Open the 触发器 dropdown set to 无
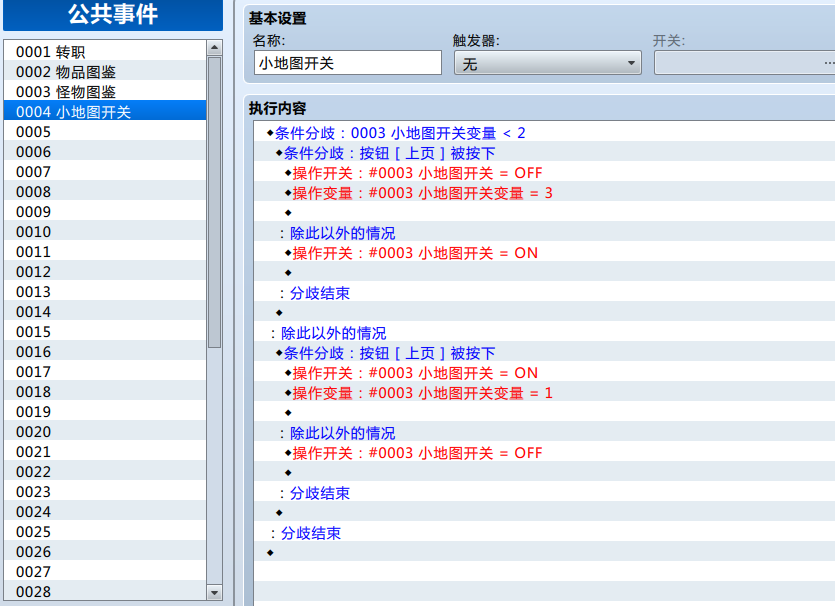The width and height of the screenshot is (835, 606). (547, 63)
